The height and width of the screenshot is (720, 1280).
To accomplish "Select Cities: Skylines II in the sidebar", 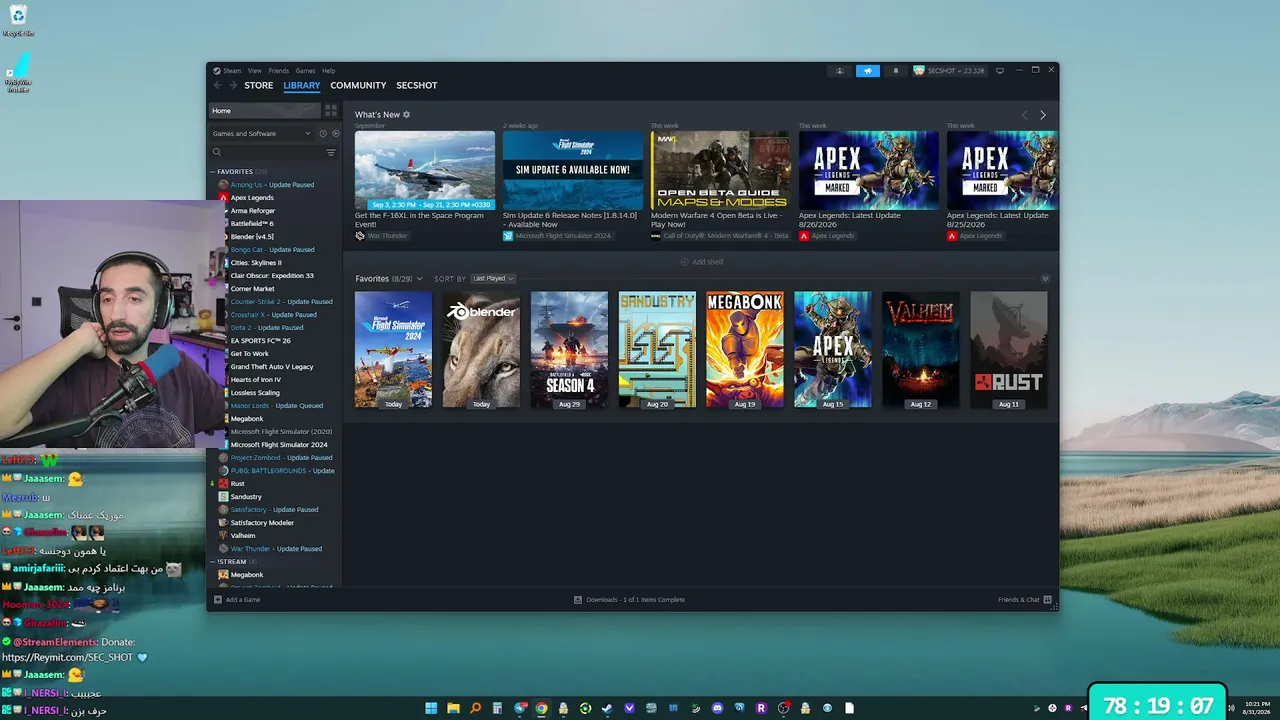I will [256, 263].
